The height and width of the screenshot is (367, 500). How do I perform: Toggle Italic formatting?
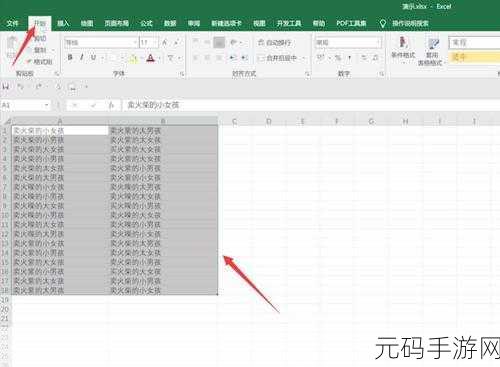point(82,58)
